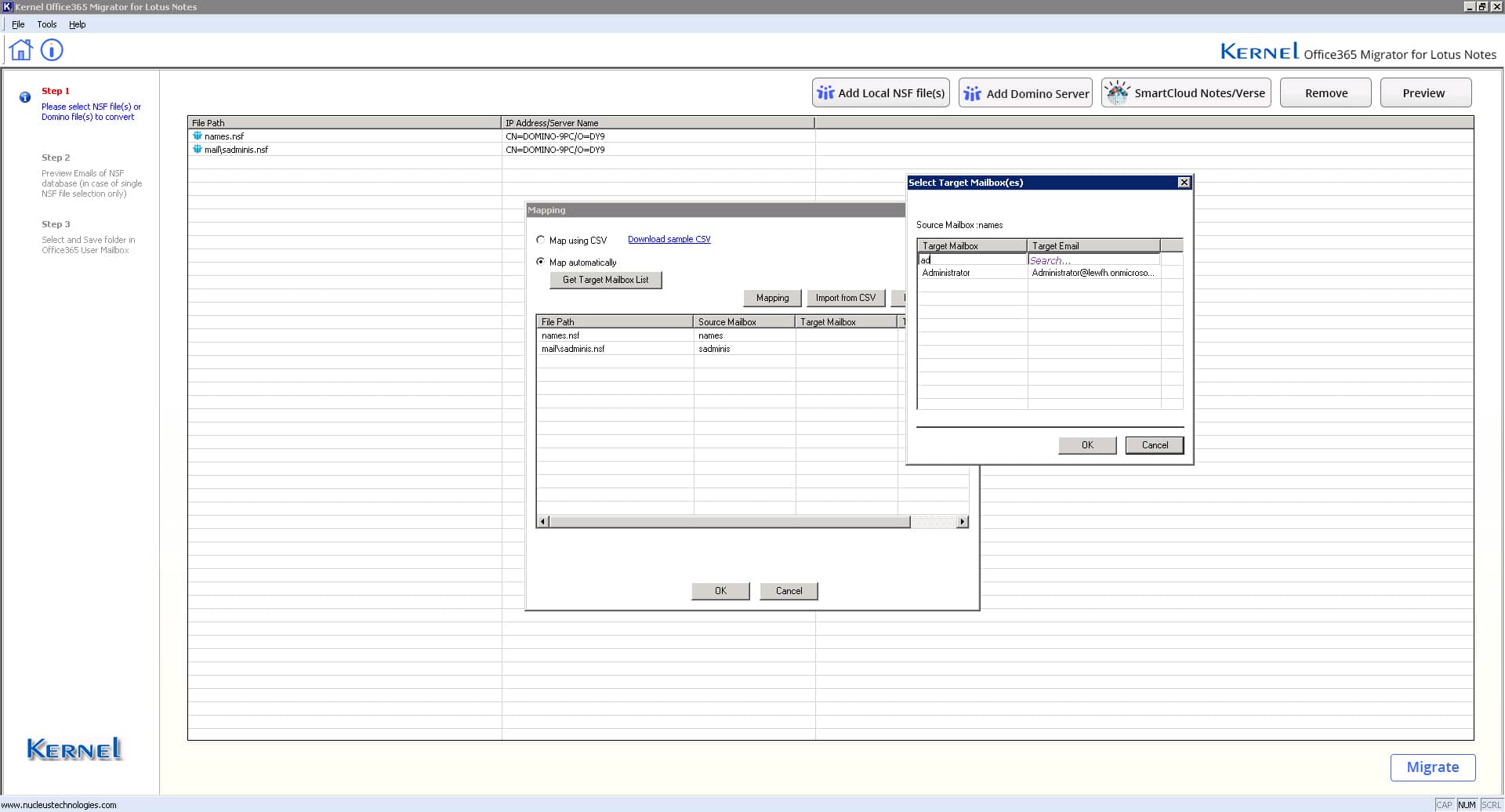The width and height of the screenshot is (1505, 812).
Task: Click Add Domino Server button
Action: [x=1025, y=92]
